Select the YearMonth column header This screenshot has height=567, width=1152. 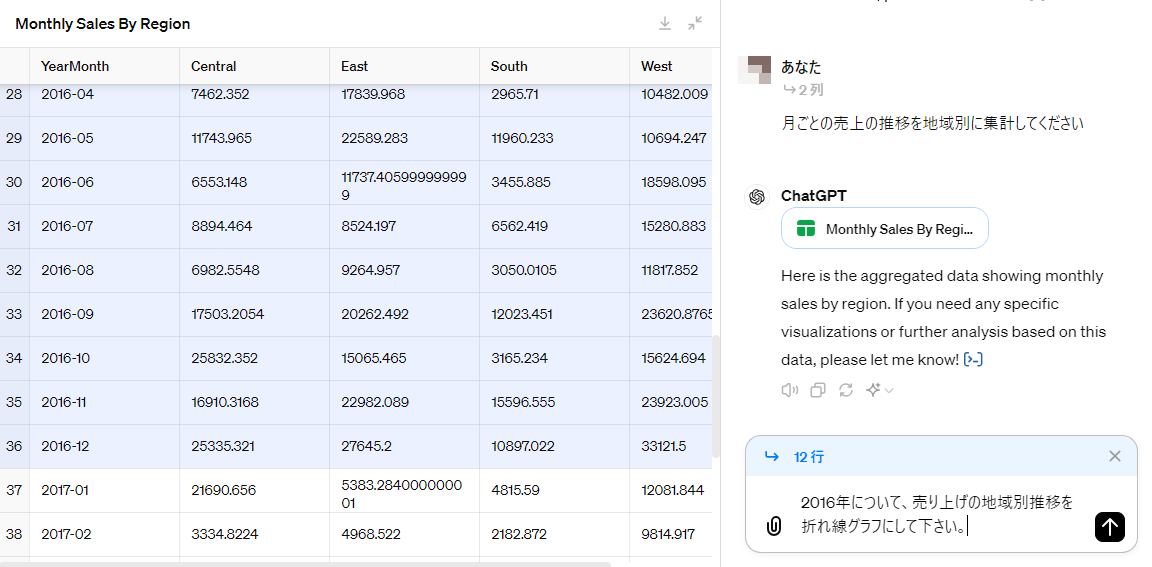coord(75,66)
